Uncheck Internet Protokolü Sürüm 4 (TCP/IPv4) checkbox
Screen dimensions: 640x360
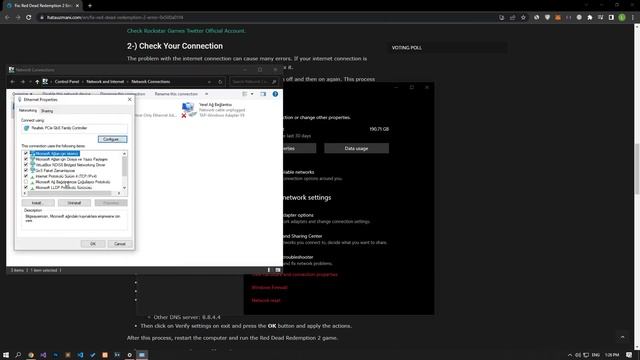tap(26, 176)
